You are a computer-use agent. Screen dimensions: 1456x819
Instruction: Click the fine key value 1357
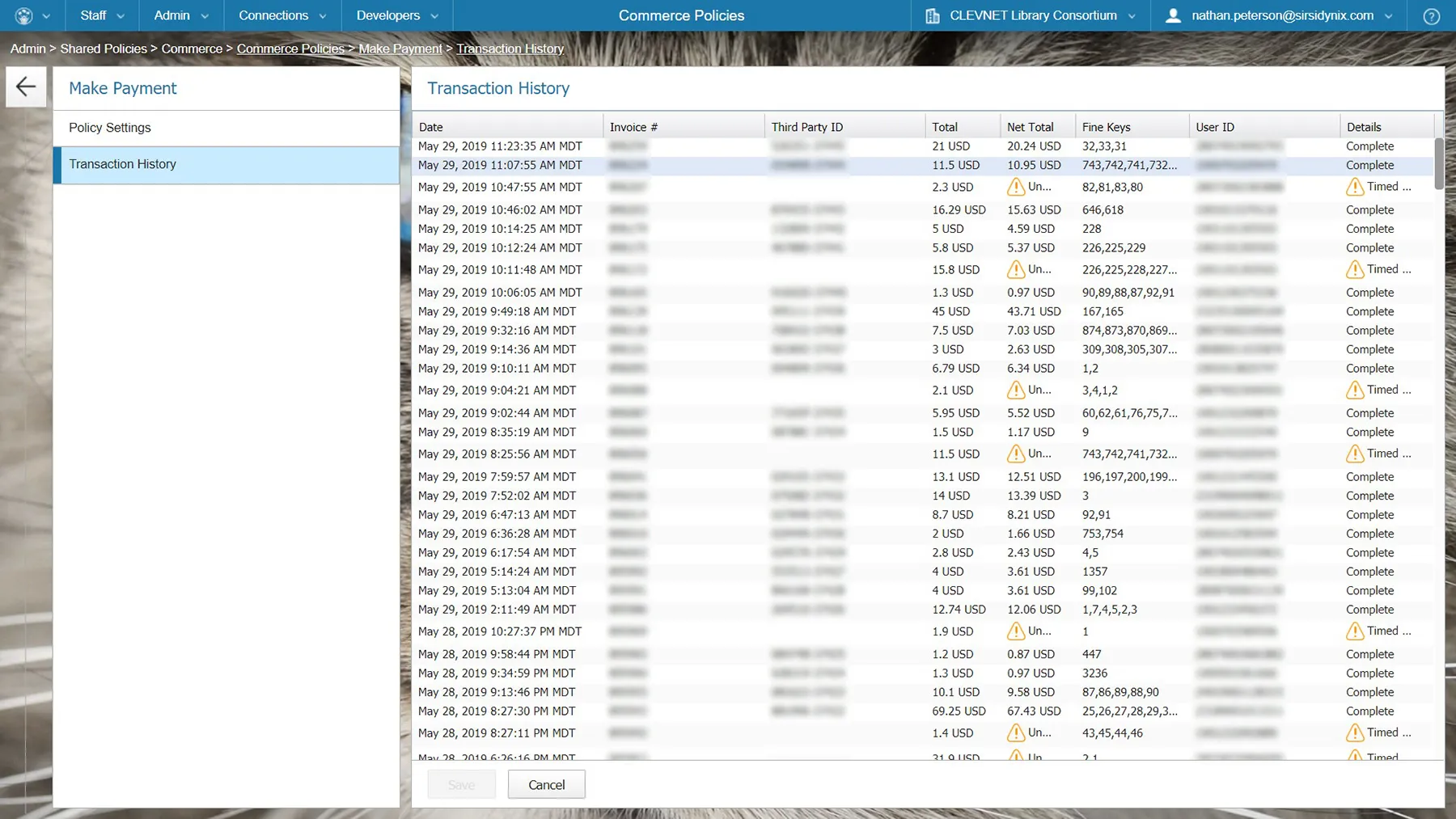click(x=1095, y=572)
